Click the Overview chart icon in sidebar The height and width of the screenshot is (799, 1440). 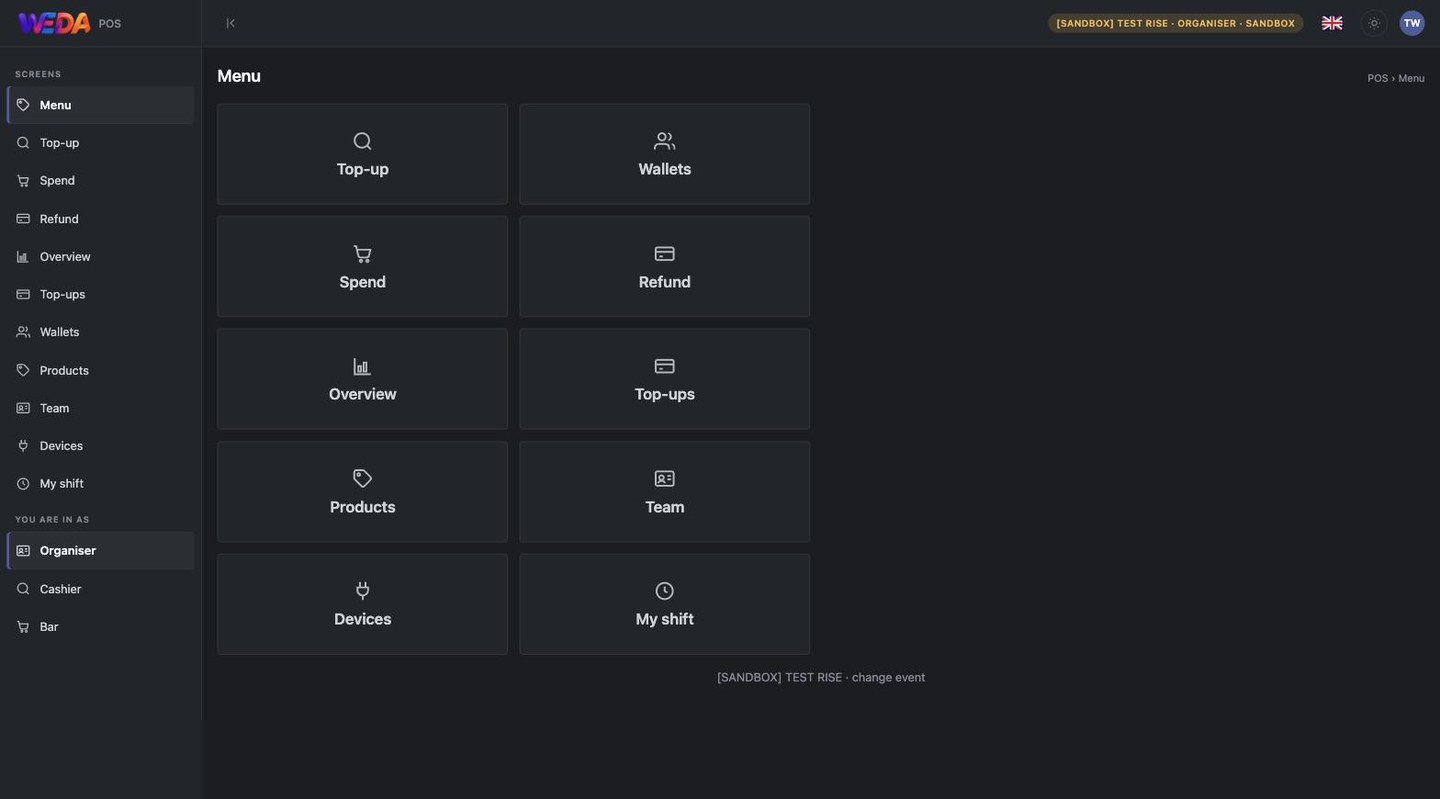click(23, 257)
